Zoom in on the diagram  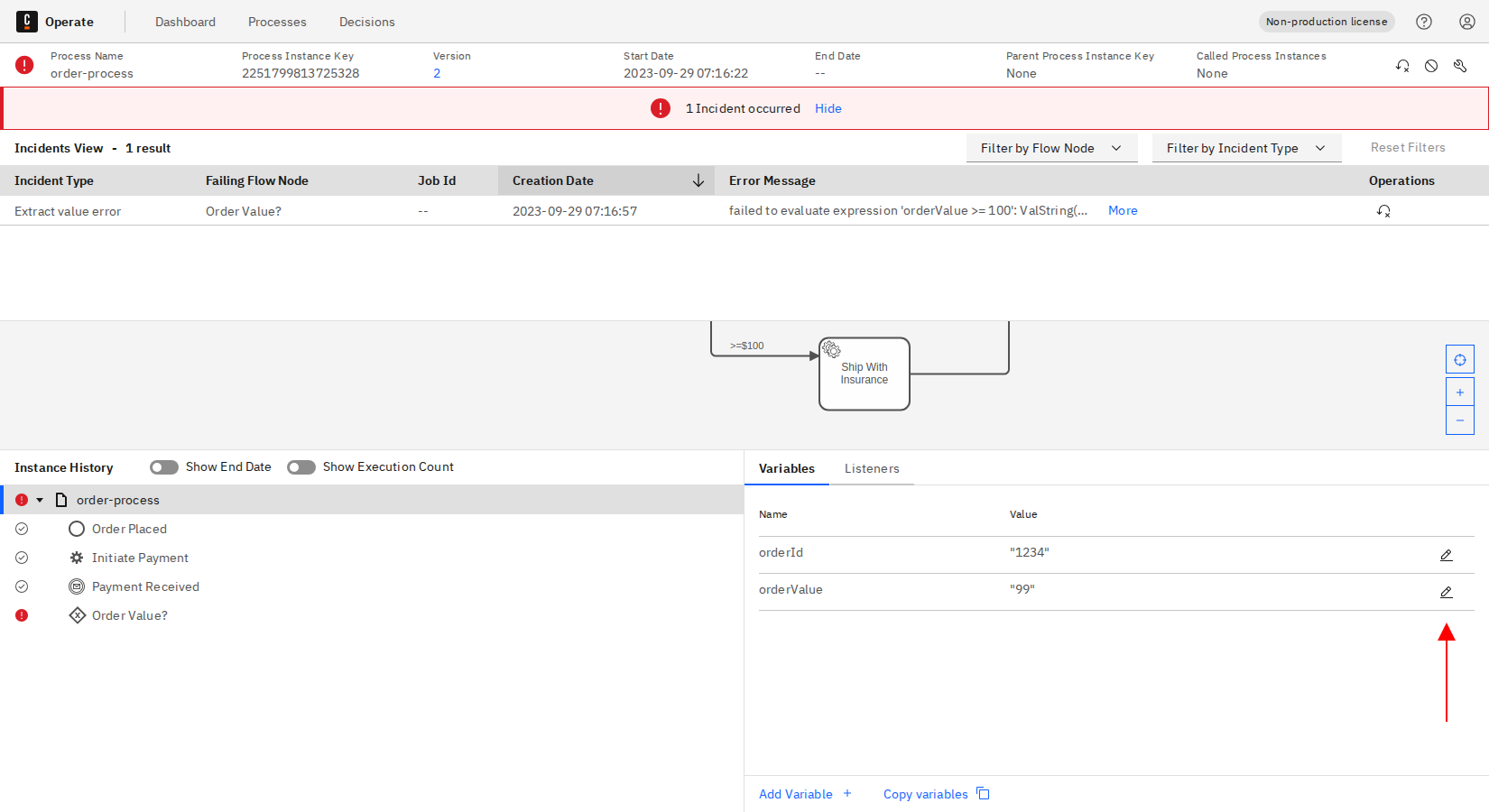1459,392
